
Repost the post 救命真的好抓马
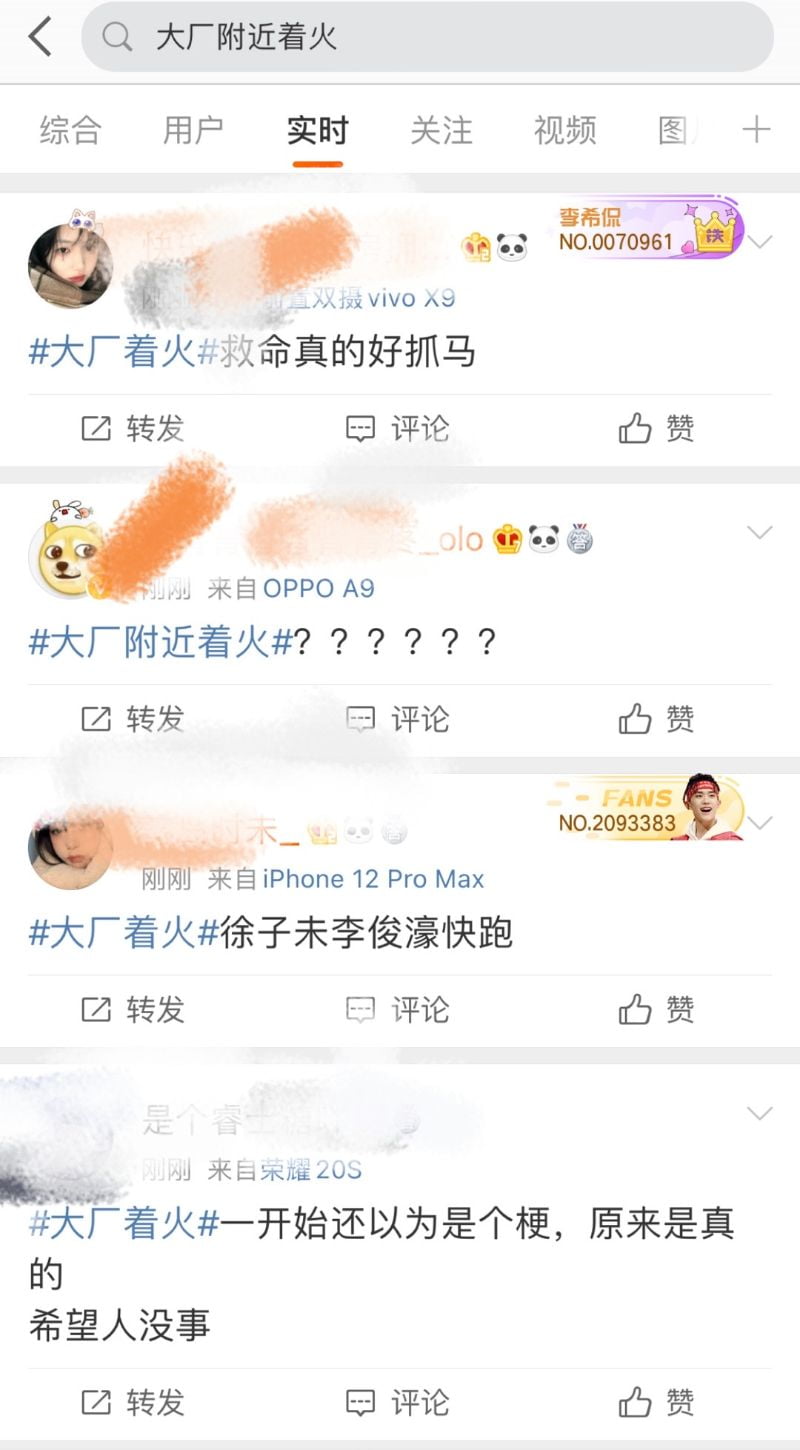[x=133, y=429]
